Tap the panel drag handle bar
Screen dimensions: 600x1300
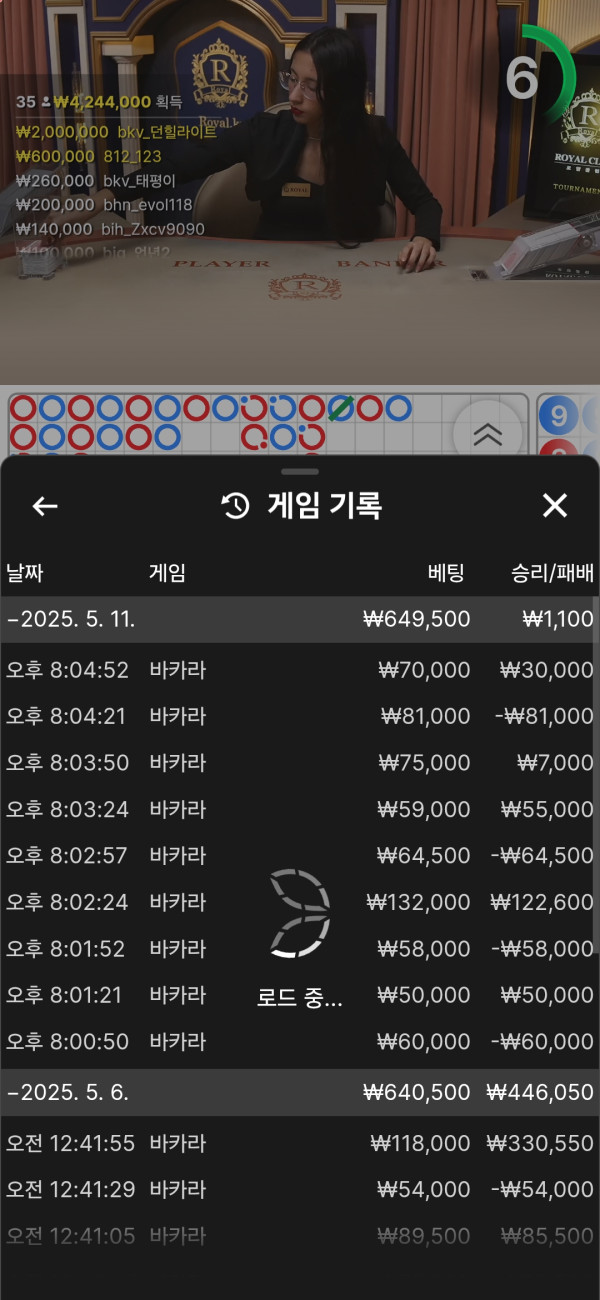(300, 471)
